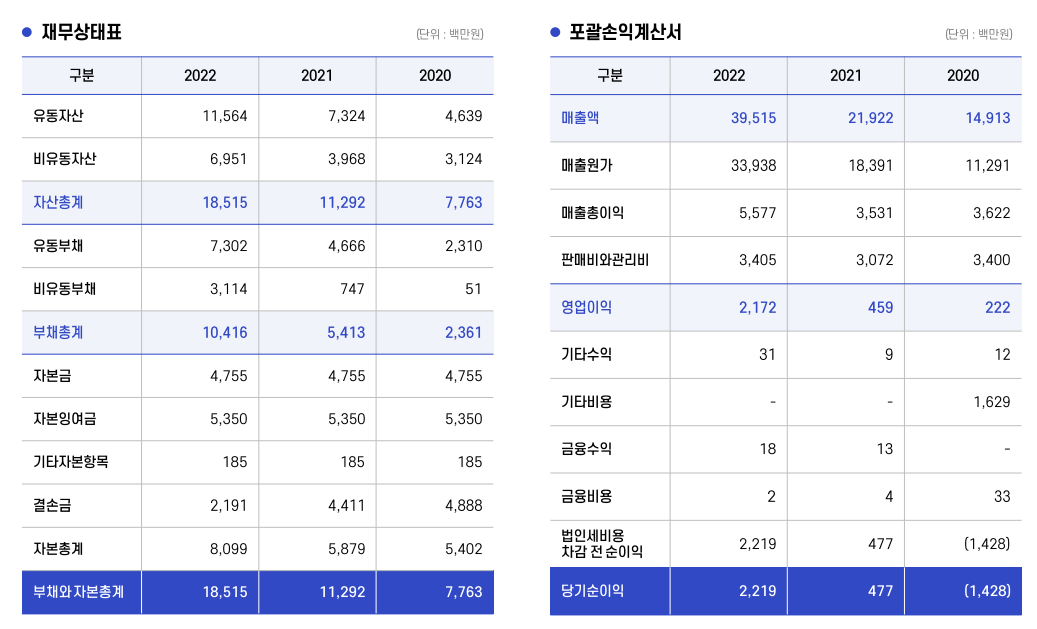
Task: Click the 2,191 결손금 value
Action: 229,505
